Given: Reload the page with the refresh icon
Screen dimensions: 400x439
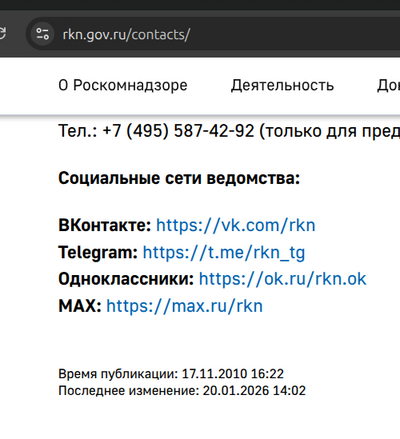Looking at the screenshot, I should pos(2,34).
